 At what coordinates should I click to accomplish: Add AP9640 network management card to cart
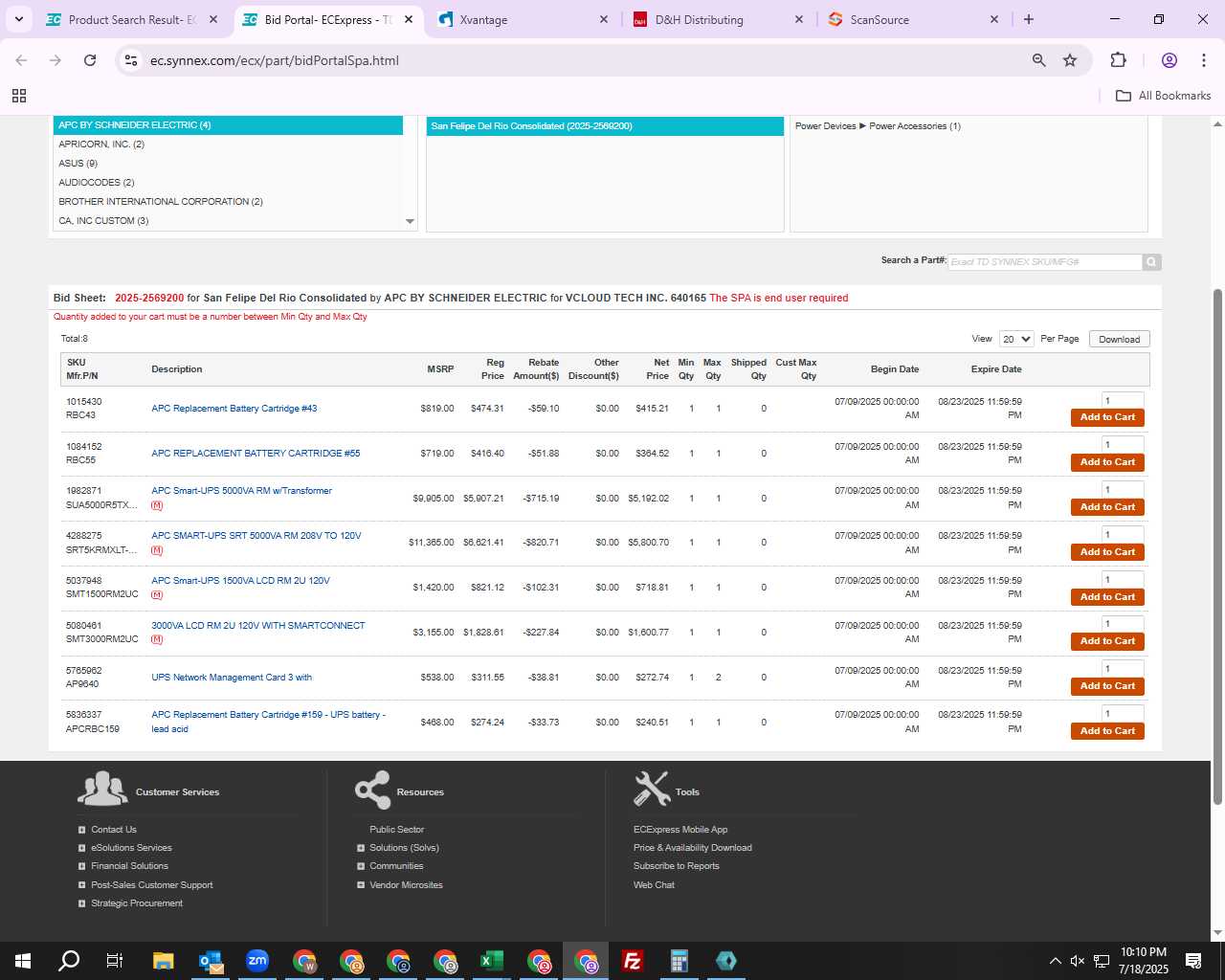(x=1107, y=686)
